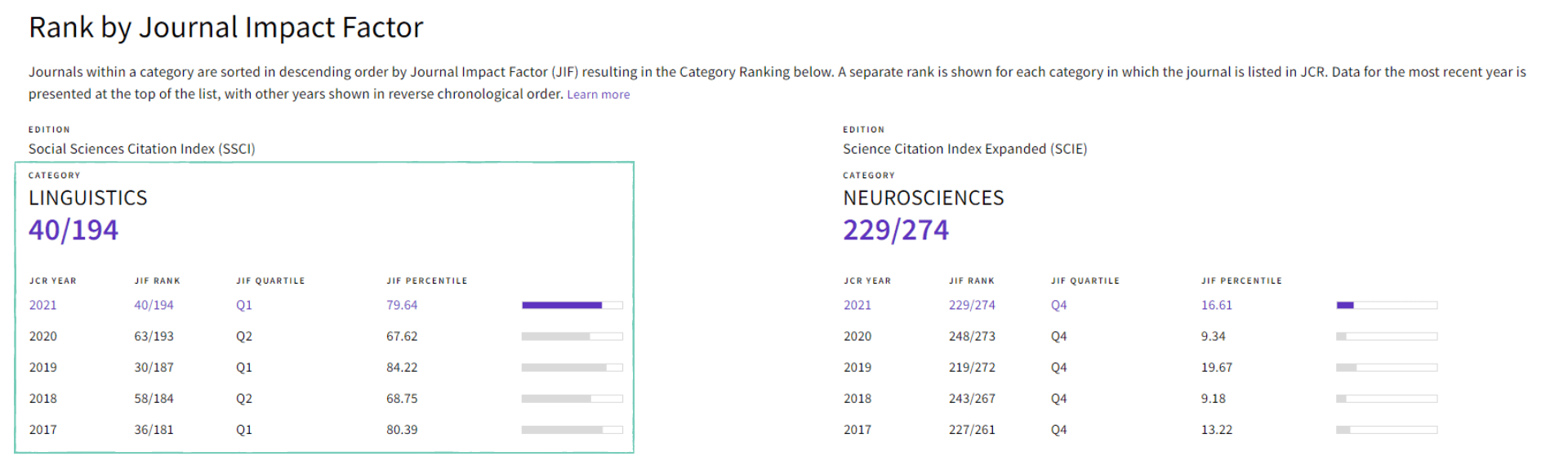Click the Social Sciences Citation Index edition label
This screenshot has height=470, width=1568.
142,149
